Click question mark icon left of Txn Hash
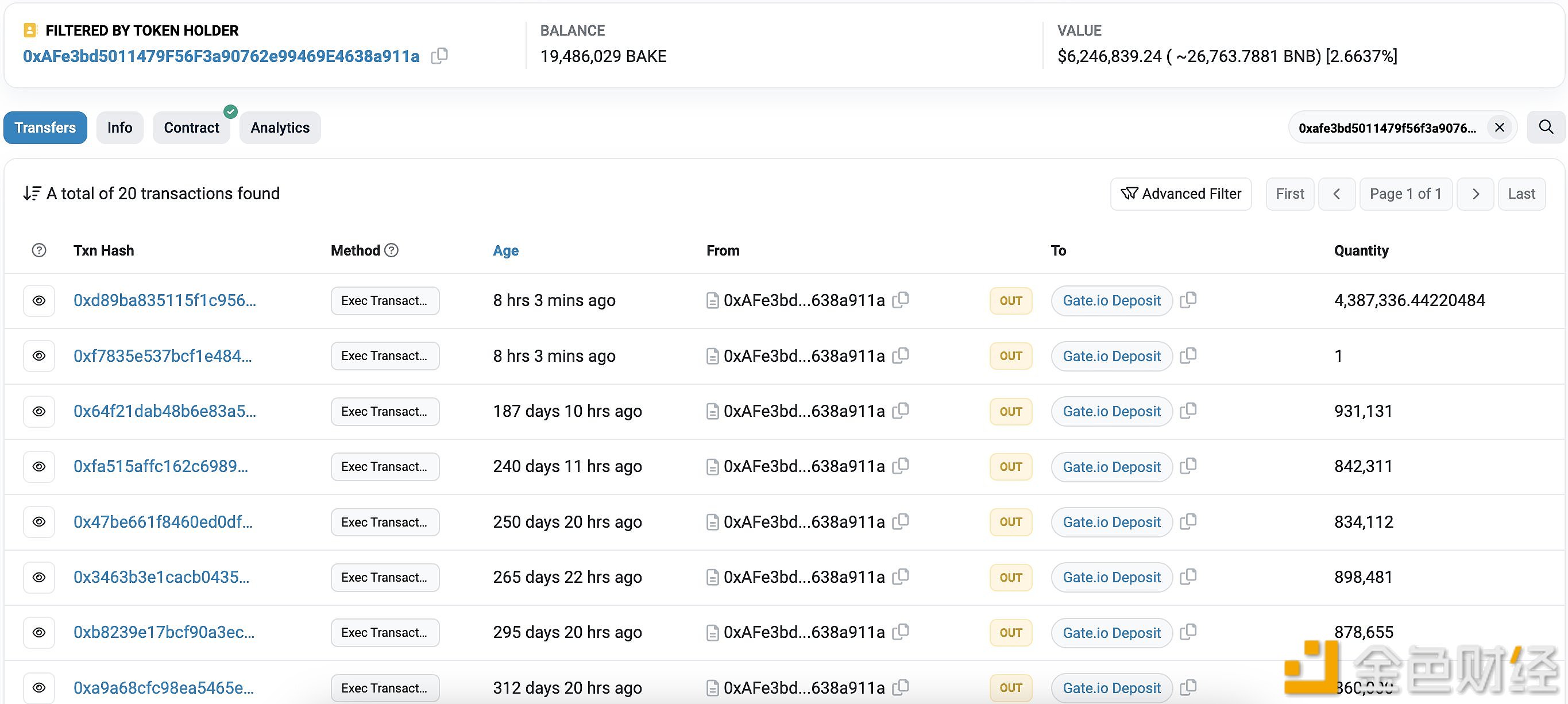 click(39, 250)
